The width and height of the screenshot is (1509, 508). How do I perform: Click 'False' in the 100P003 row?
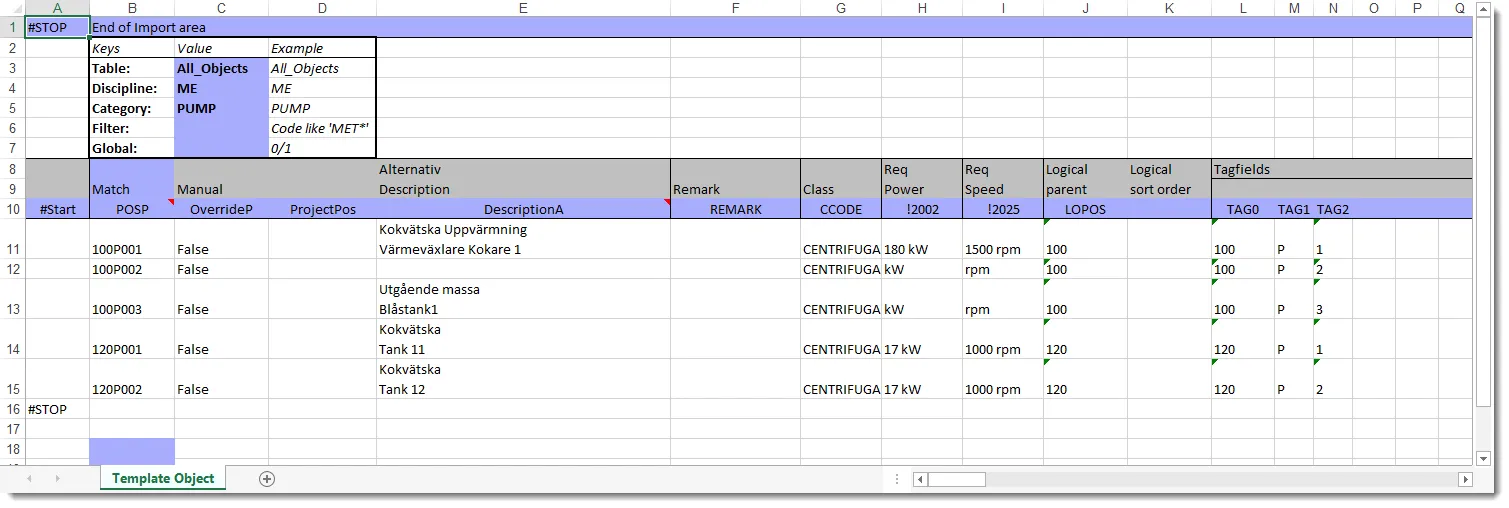[x=221, y=299]
